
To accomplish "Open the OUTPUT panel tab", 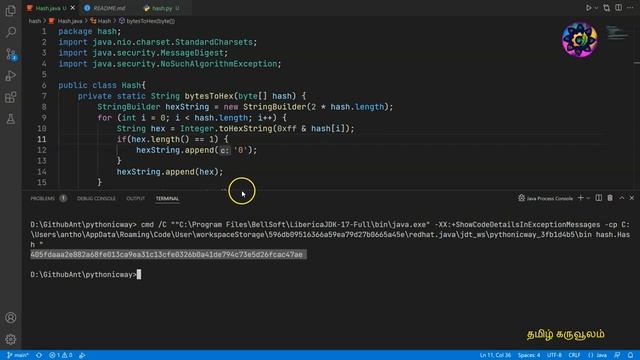I will pyautogui.click(x=136, y=198).
